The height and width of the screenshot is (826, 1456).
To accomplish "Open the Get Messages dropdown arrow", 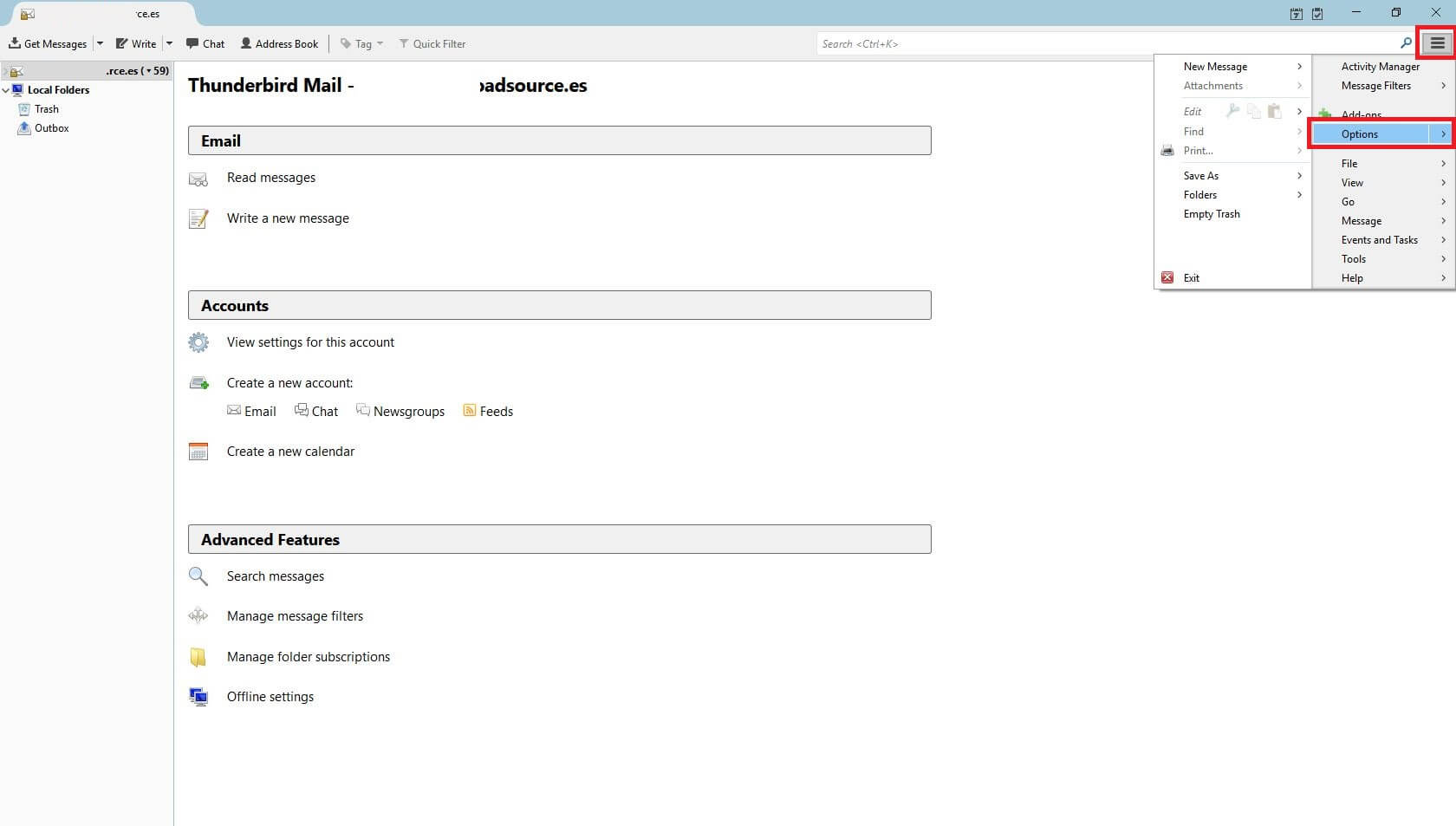I will click(x=100, y=43).
